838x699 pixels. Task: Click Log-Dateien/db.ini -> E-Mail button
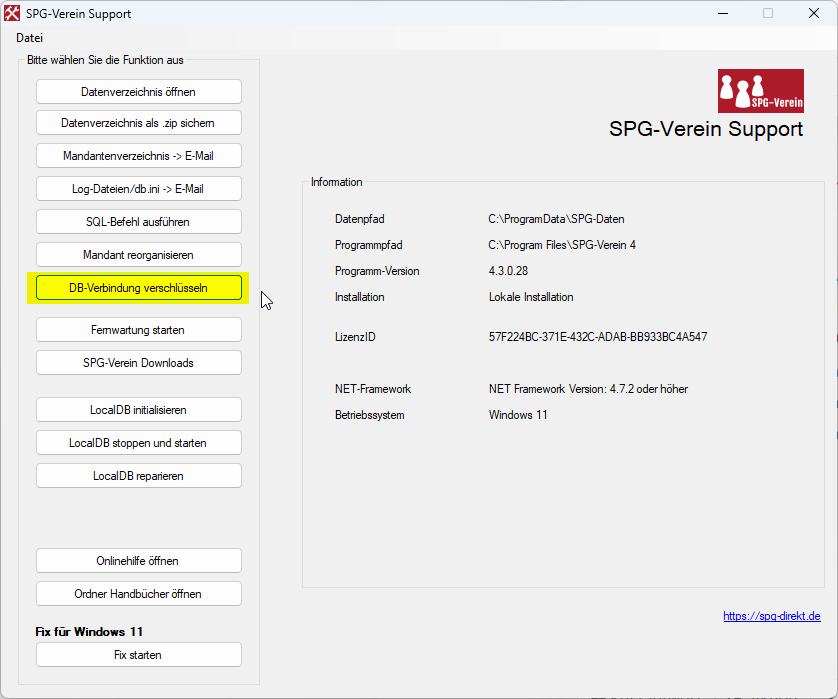pos(138,189)
